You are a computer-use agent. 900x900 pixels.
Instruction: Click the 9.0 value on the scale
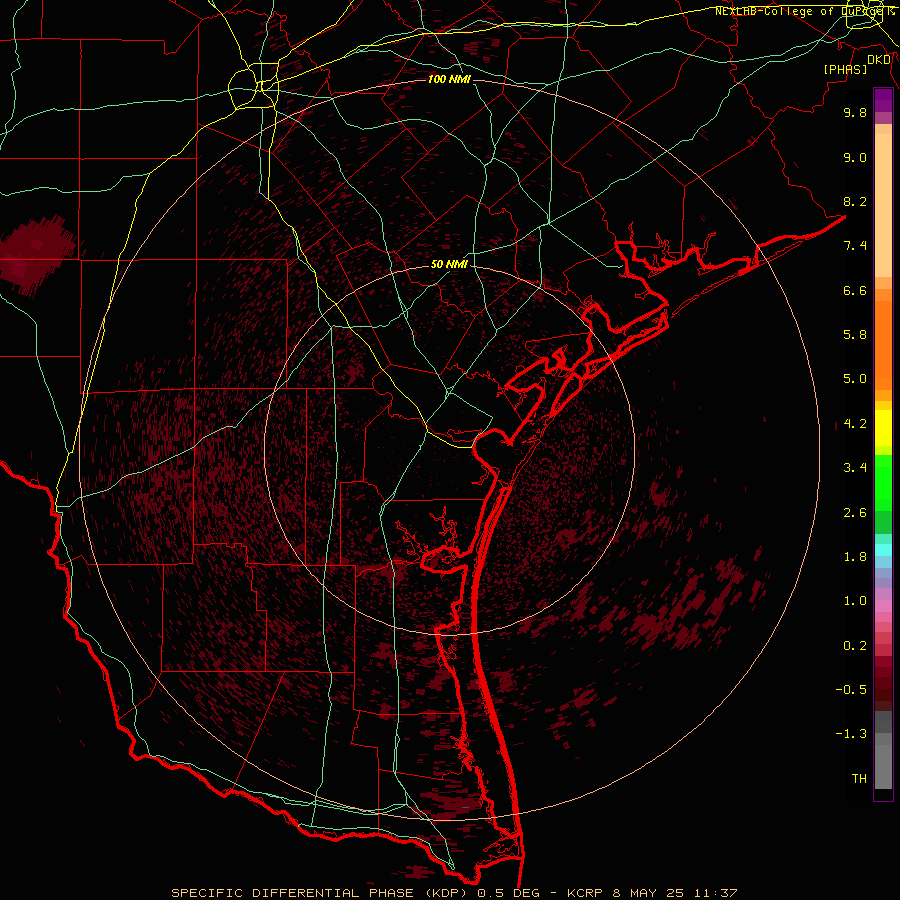(x=855, y=157)
